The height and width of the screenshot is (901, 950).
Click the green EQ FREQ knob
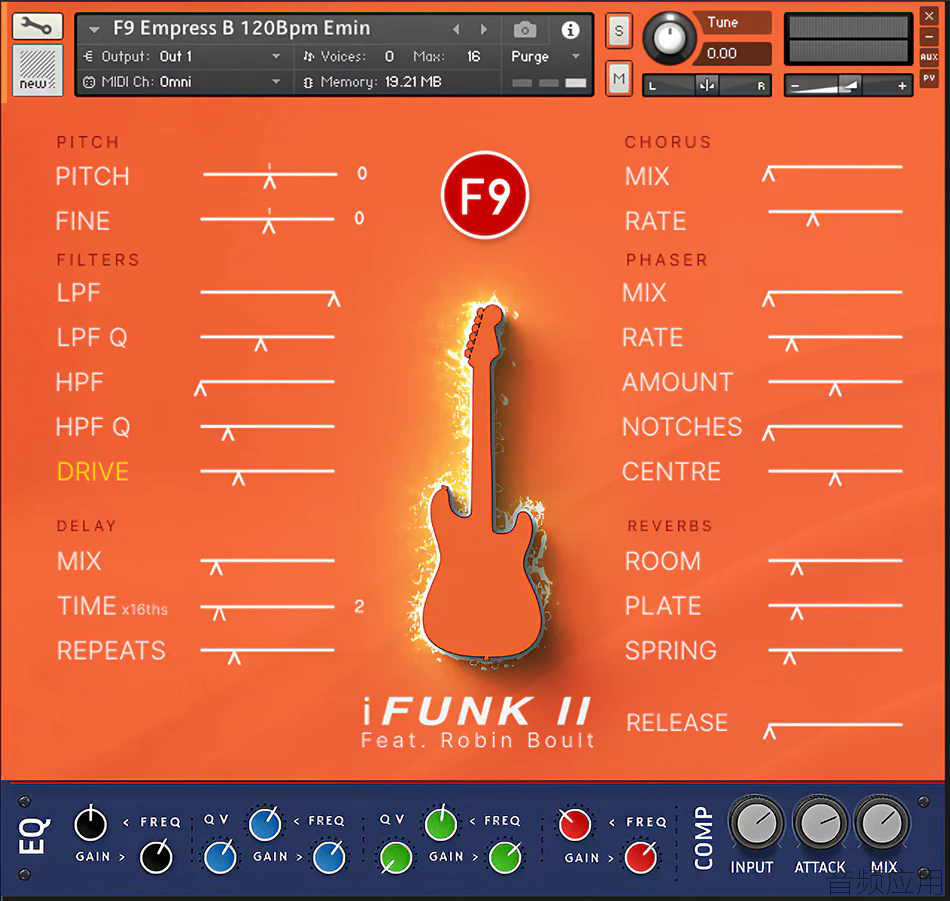pyautogui.click(x=440, y=824)
